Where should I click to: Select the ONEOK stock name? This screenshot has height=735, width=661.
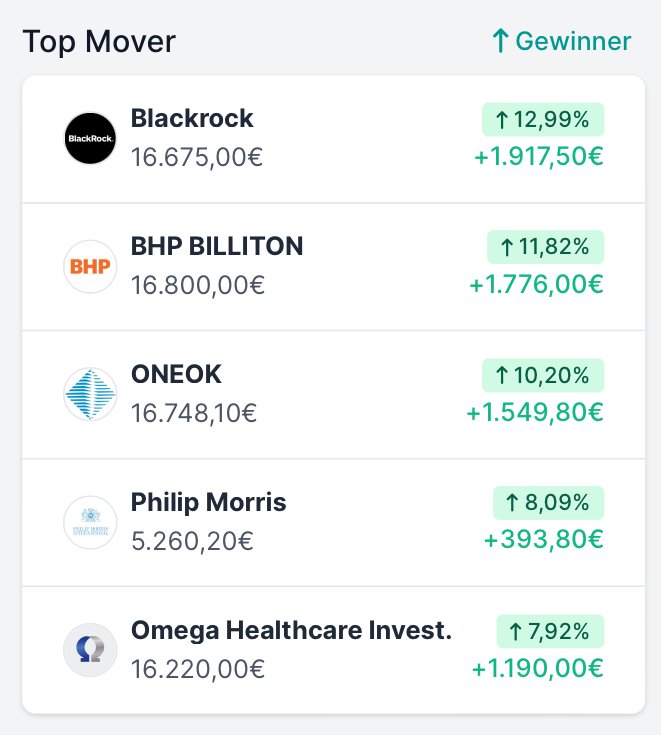click(176, 374)
